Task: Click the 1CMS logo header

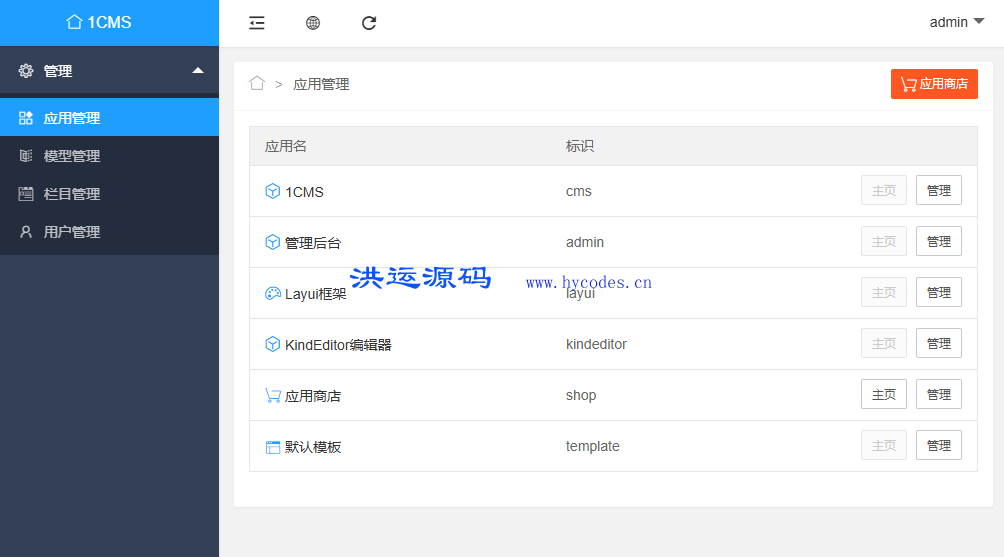Action: pos(99,22)
